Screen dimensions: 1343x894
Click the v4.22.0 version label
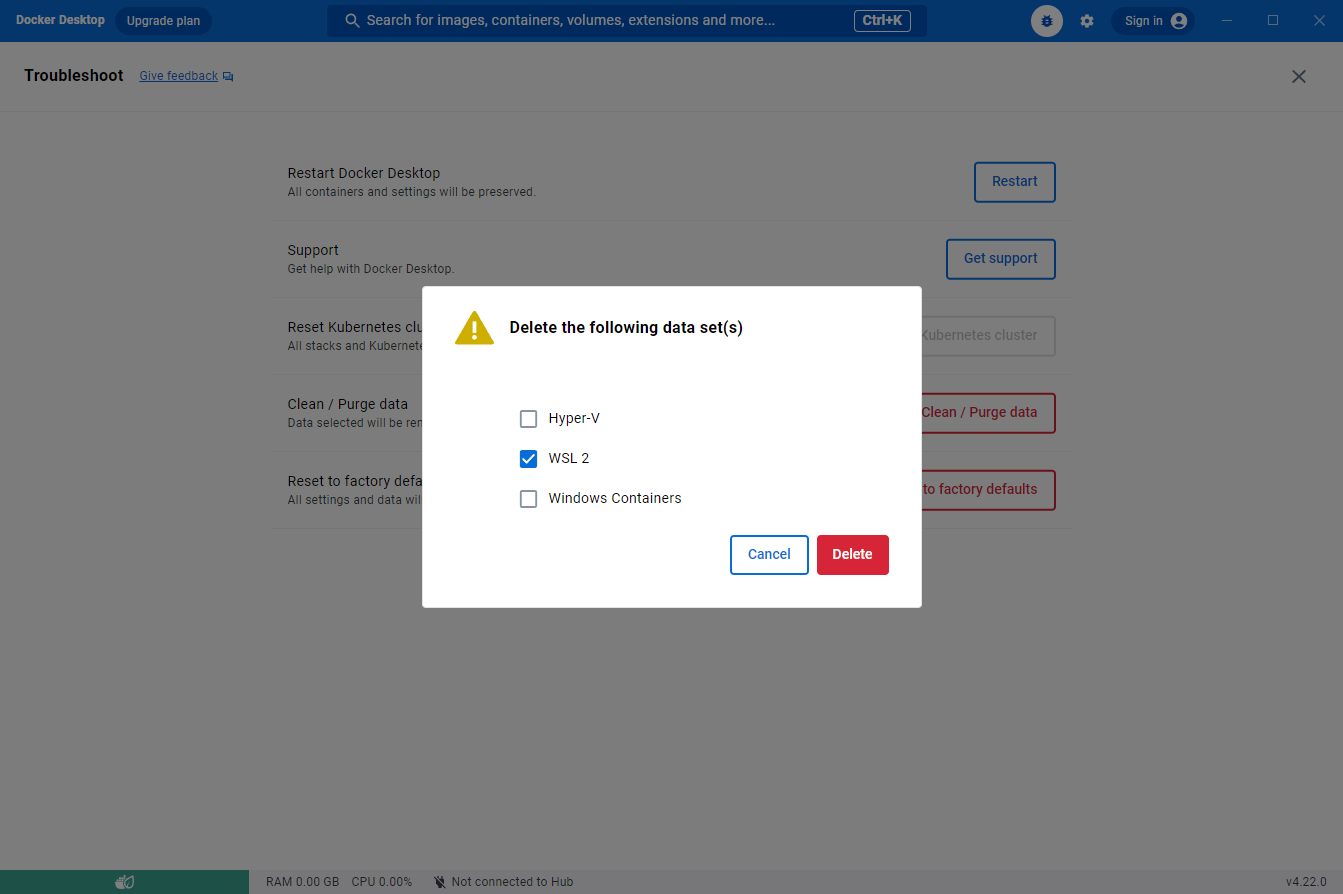(1306, 882)
